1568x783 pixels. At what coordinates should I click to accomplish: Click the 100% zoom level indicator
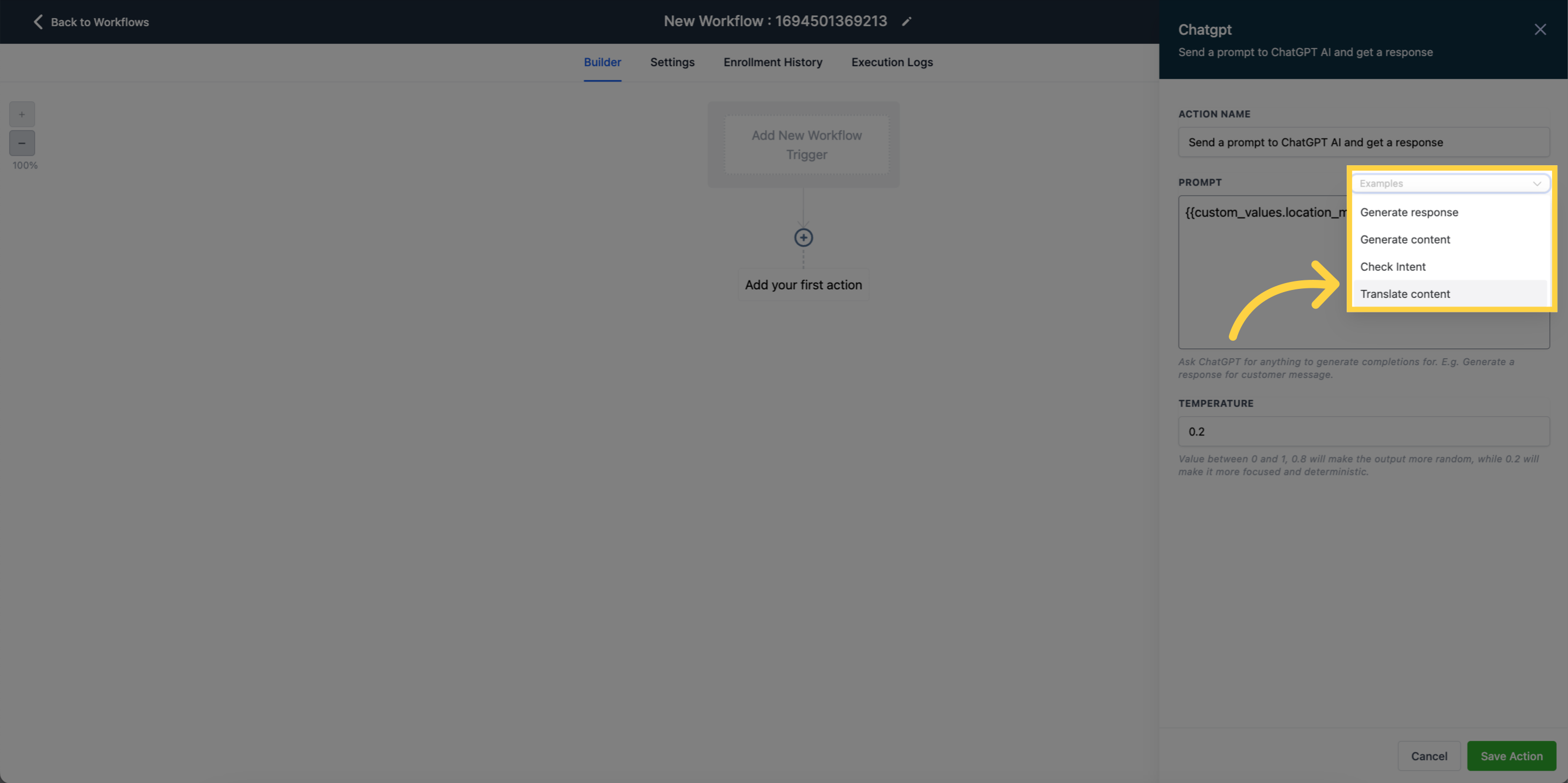tap(25, 165)
